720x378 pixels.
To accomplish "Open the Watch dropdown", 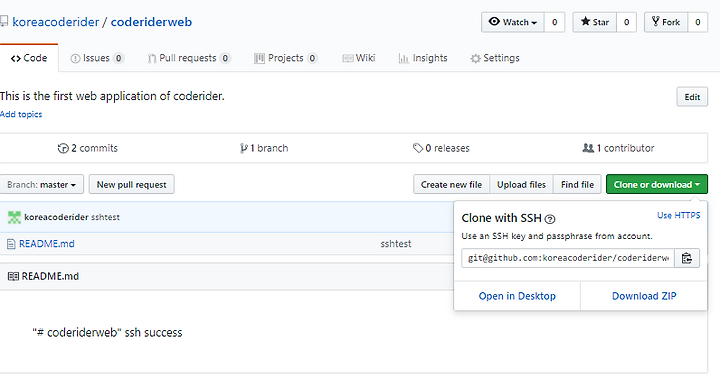I will click(512, 22).
